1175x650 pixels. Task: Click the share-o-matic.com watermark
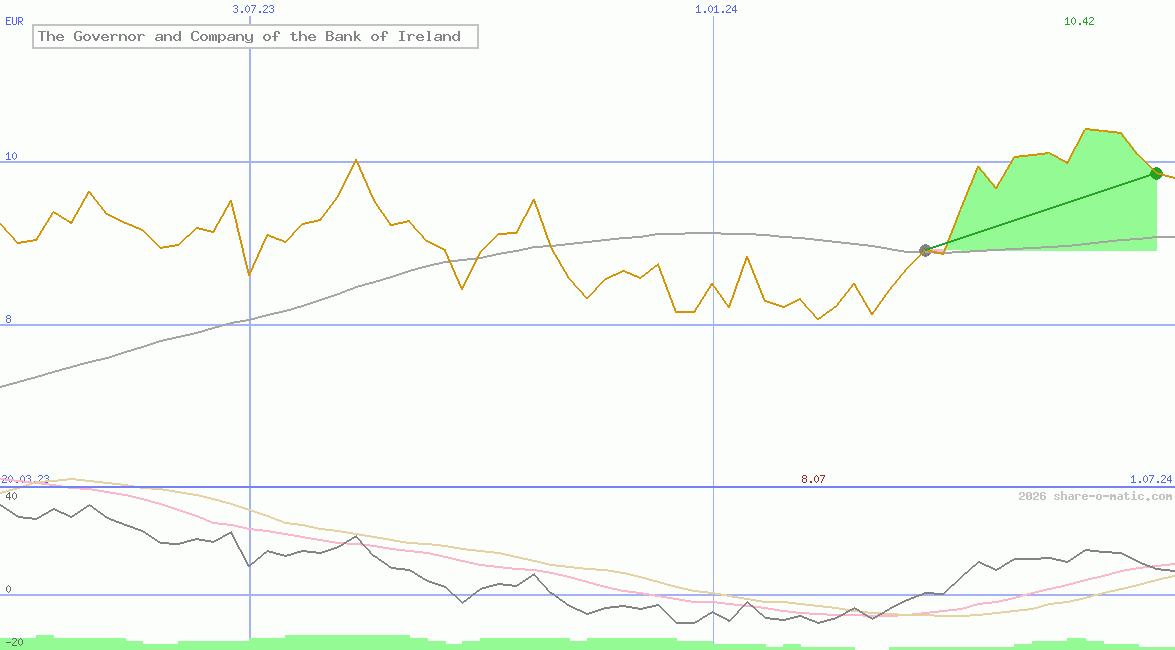[x=1095, y=496]
